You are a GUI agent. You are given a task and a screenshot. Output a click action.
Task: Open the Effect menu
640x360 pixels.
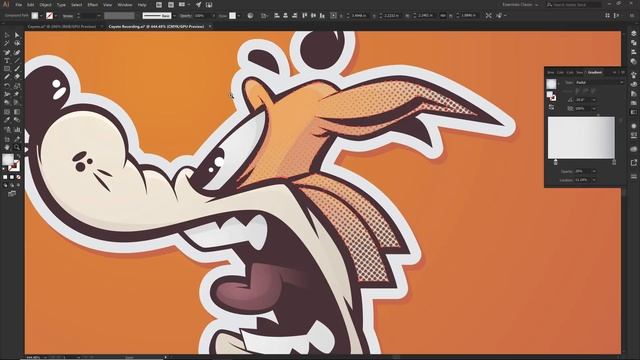93,5
